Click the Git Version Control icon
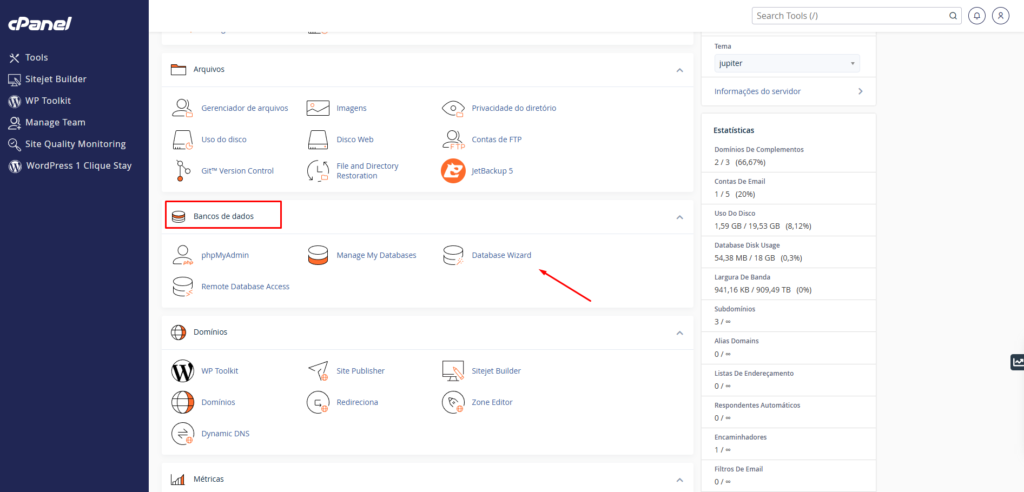The width and height of the screenshot is (1024, 492). 183,171
